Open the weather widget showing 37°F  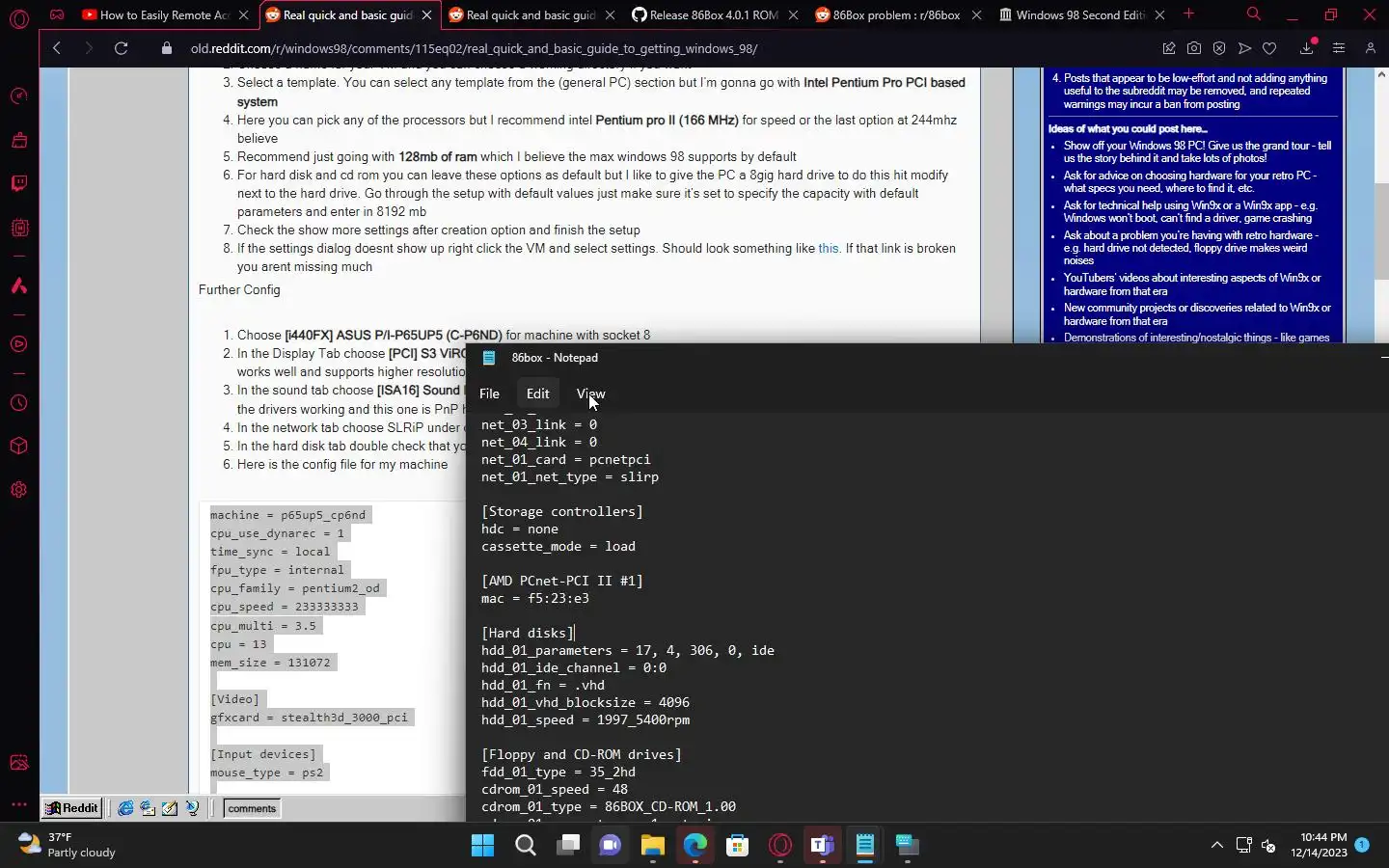pyautogui.click(x=68, y=845)
